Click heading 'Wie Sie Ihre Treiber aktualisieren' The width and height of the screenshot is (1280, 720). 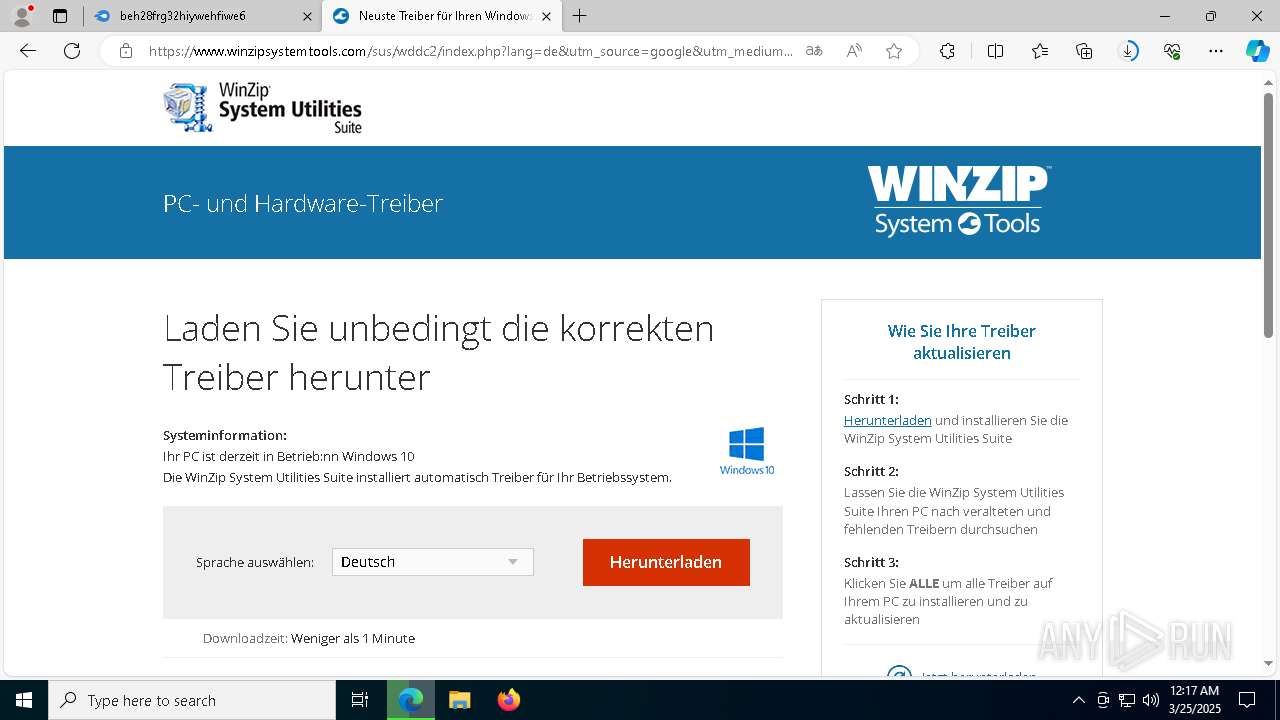[x=962, y=342]
